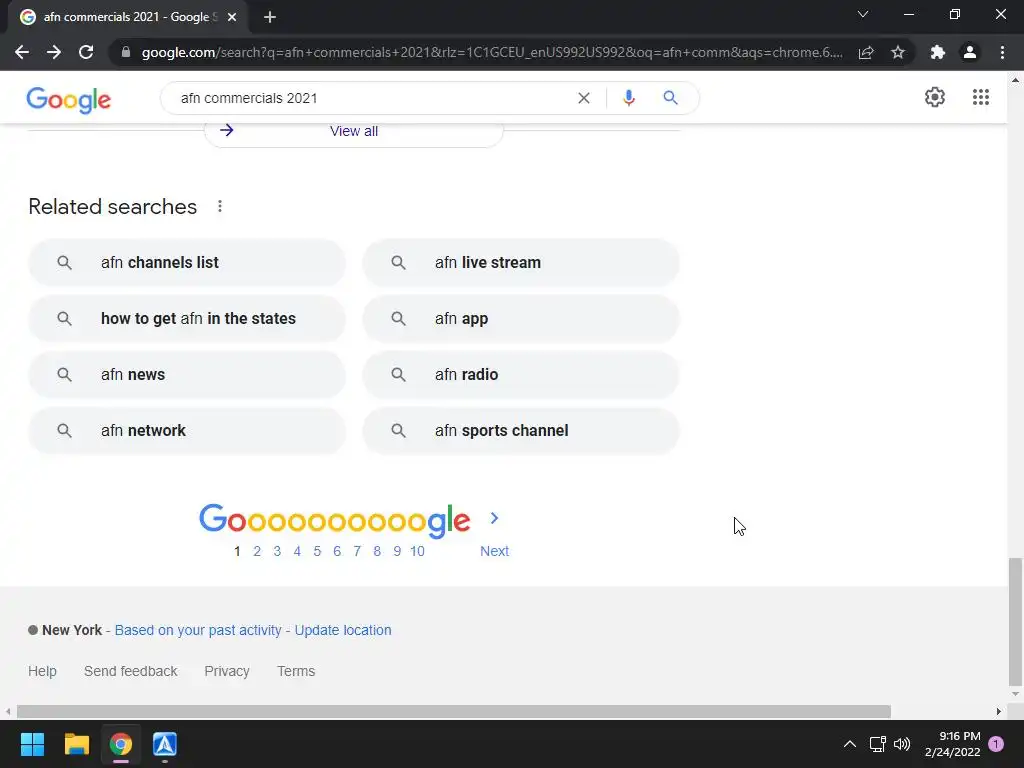Click Update location link
This screenshot has height=768, width=1024.
pyautogui.click(x=343, y=630)
